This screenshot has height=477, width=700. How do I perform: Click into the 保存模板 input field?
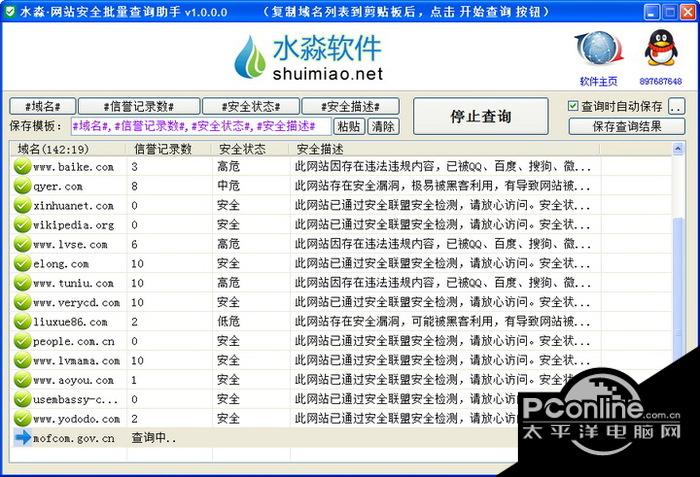tap(201, 126)
